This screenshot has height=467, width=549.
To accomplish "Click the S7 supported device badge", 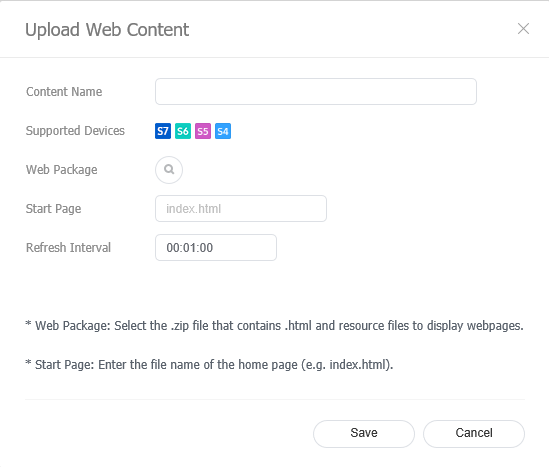I will click(x=163, y=131).
